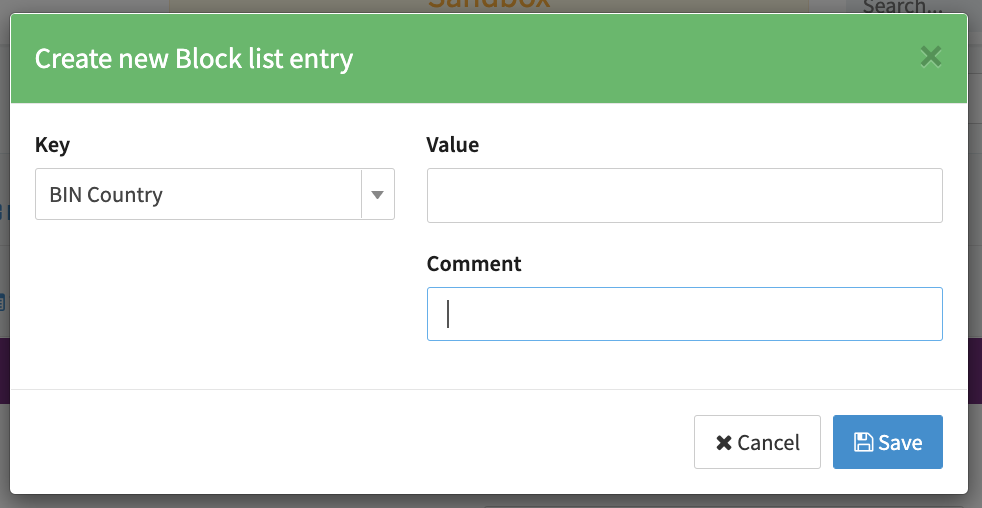This screenshot has width=982, height=508.
Task: Click the dimmed backdrop below the dialog
Action: tap(490, 501)
